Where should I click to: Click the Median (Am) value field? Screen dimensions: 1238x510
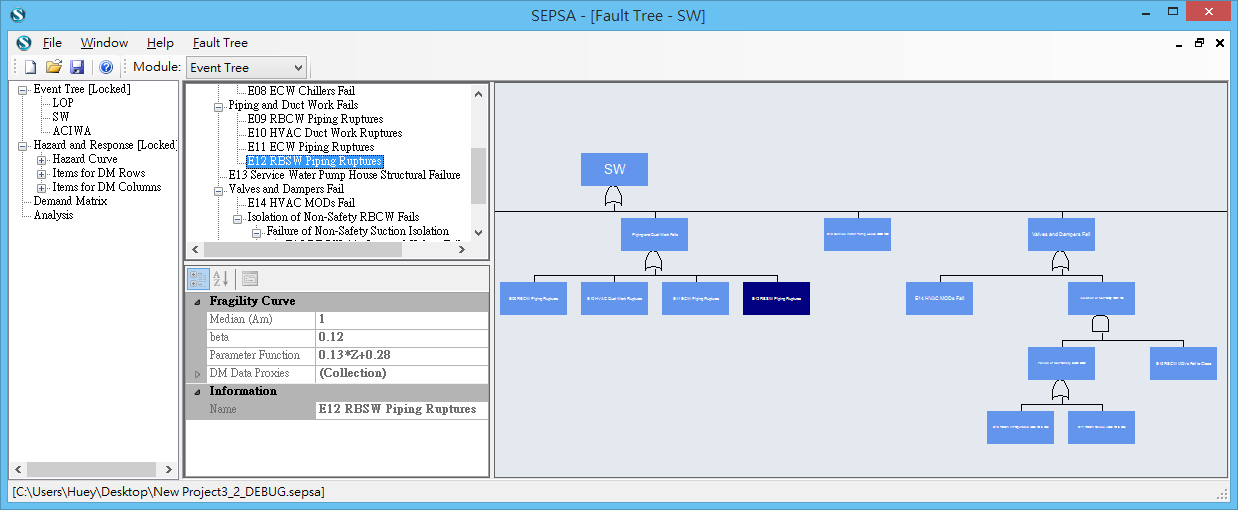402,320
